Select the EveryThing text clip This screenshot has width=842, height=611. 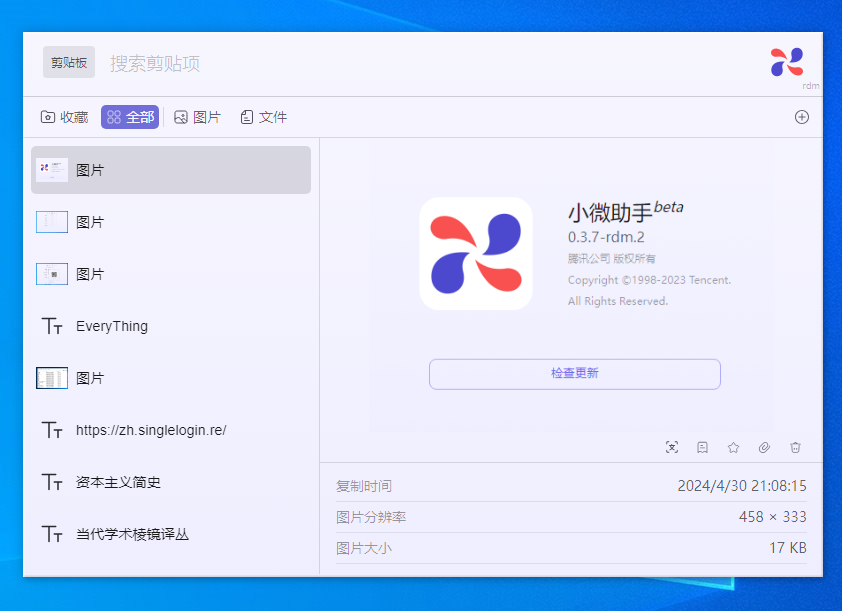tap(171, 326)
